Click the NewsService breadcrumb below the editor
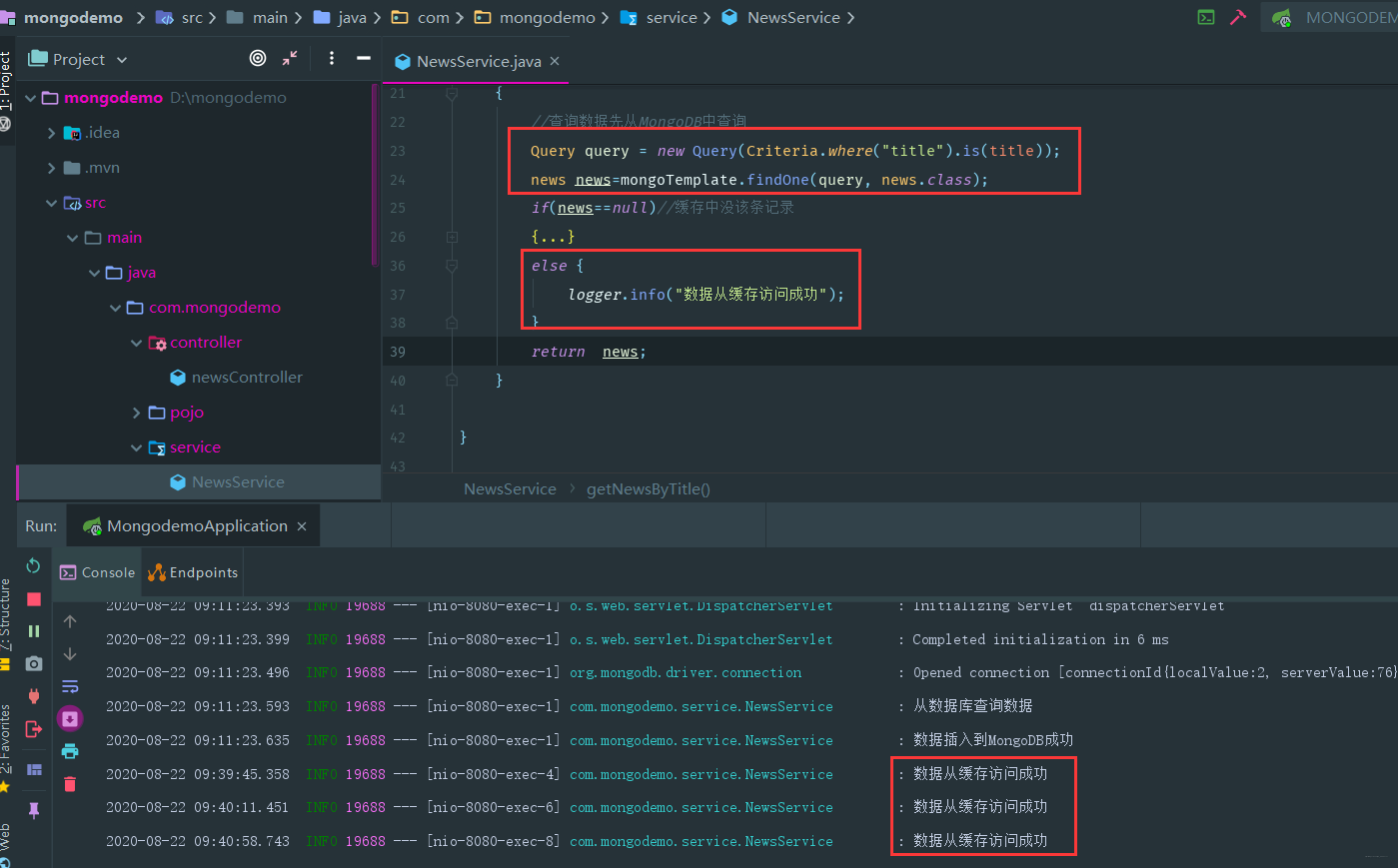This screenshot has height=868, width=1398. (510, 488)
